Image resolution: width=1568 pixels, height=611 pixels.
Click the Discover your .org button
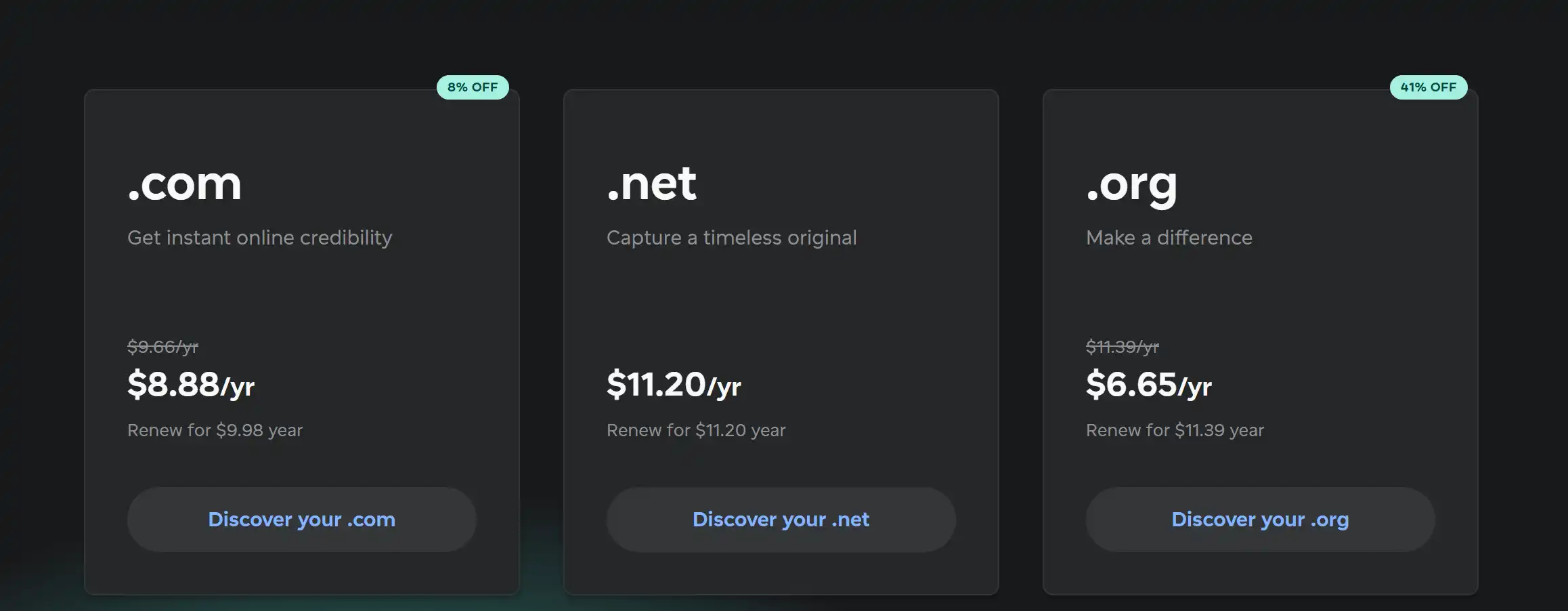(x=1260, y=520)
